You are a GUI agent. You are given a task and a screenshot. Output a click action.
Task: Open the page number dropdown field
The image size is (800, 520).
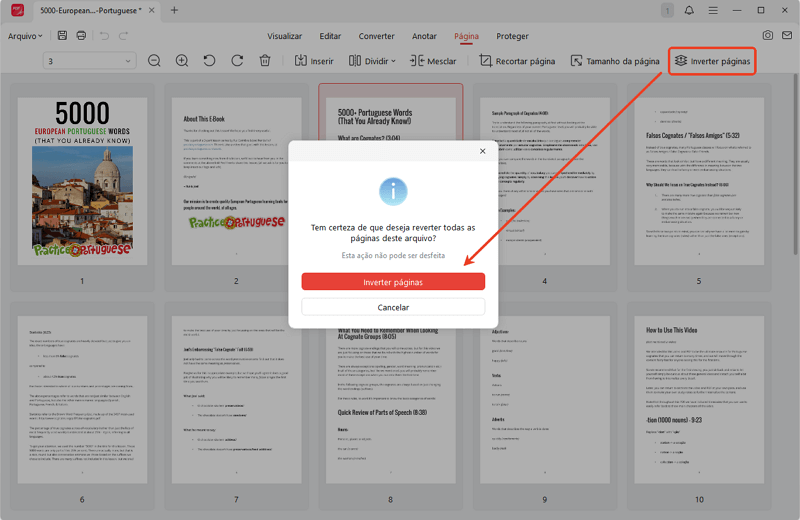click(90, 61)
